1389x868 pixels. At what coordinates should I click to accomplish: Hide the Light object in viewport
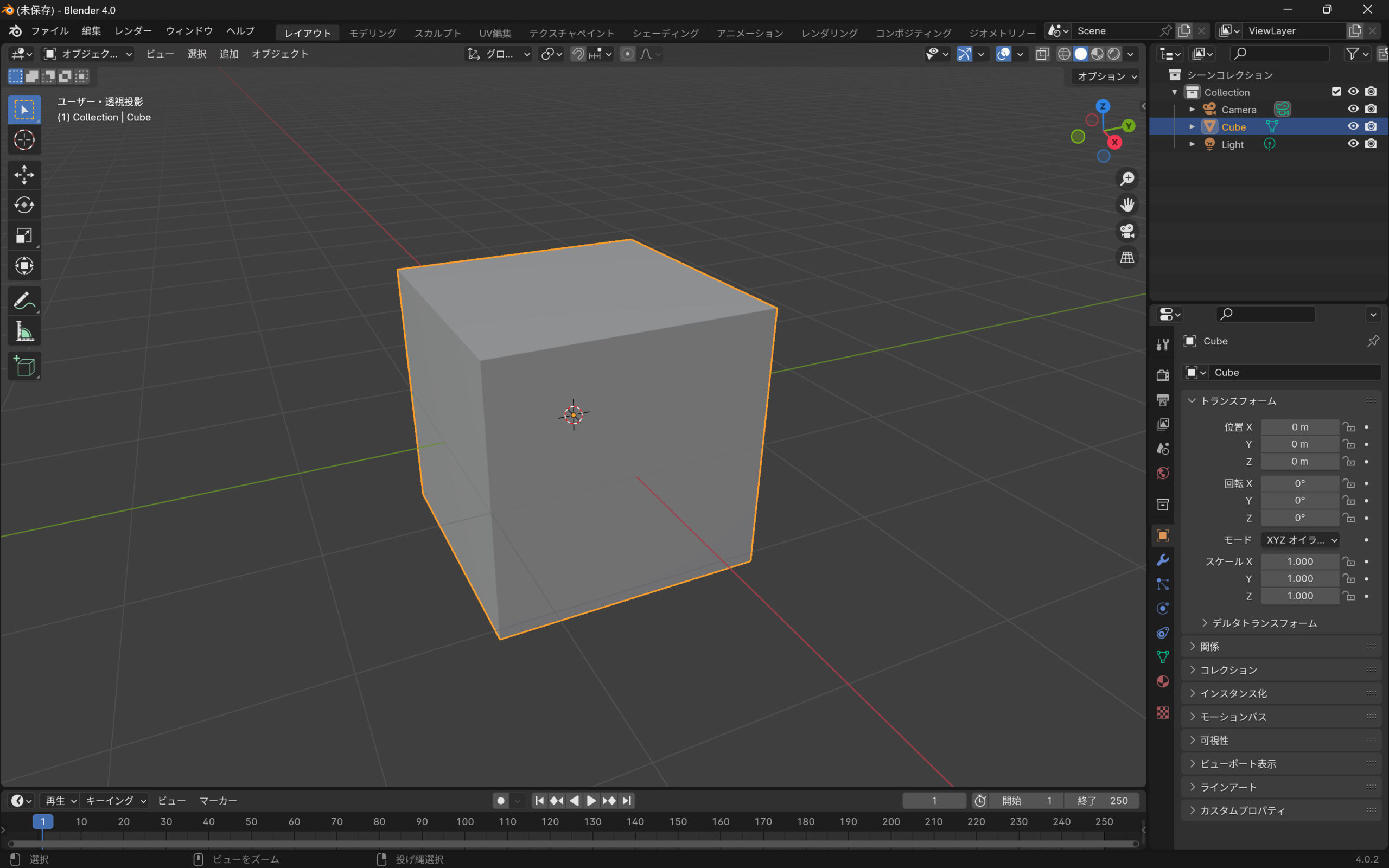coord(1353,144)
